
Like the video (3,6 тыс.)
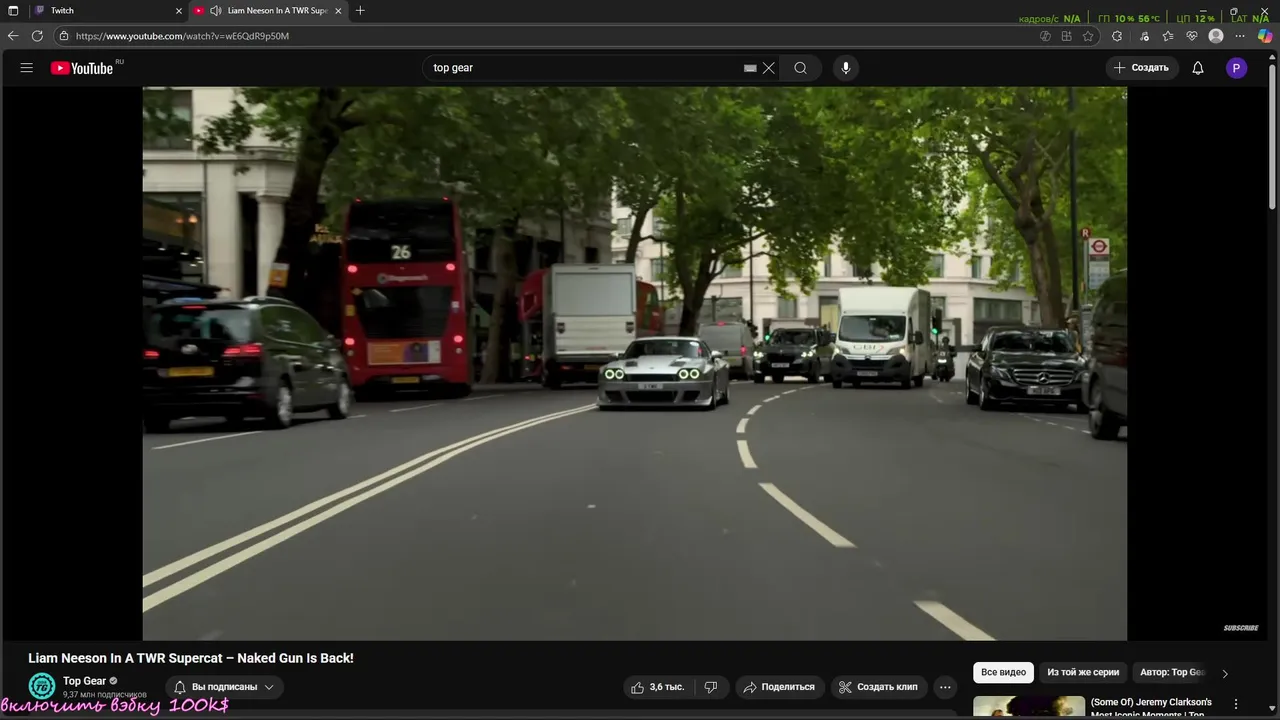click(x=658, y=687)
